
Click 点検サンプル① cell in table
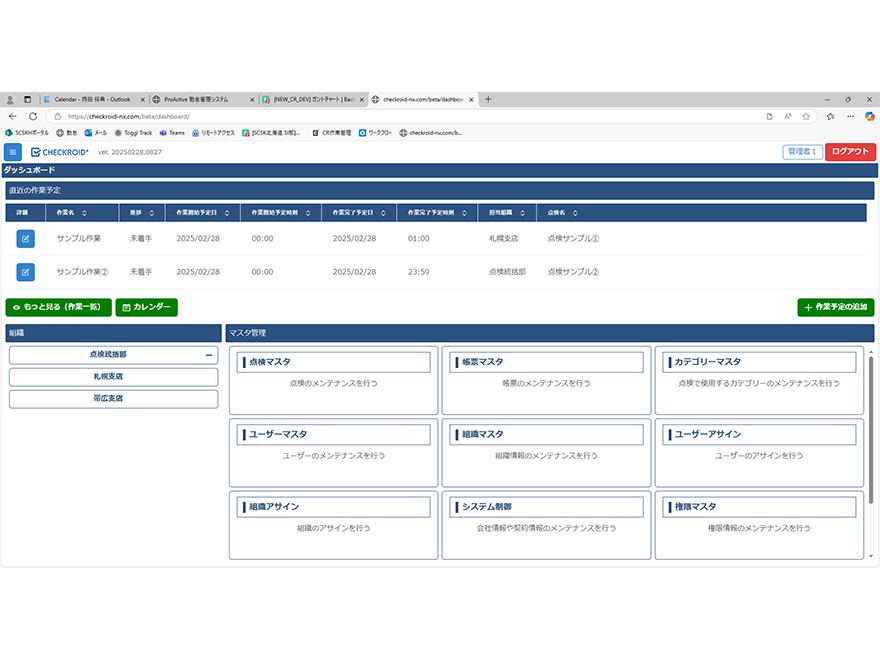573,239
